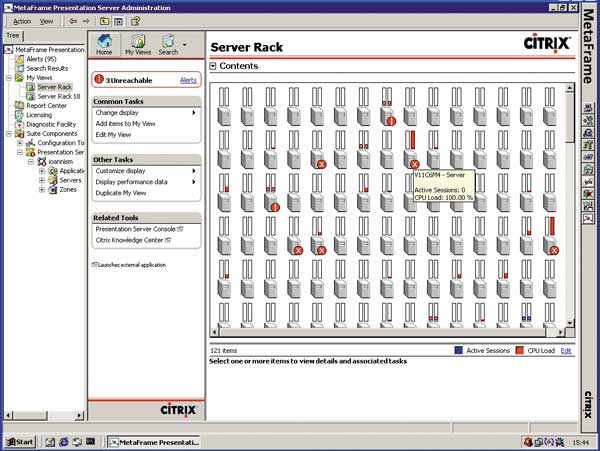Expand the Servers node
600x451 pixels.
pos(42,180)
